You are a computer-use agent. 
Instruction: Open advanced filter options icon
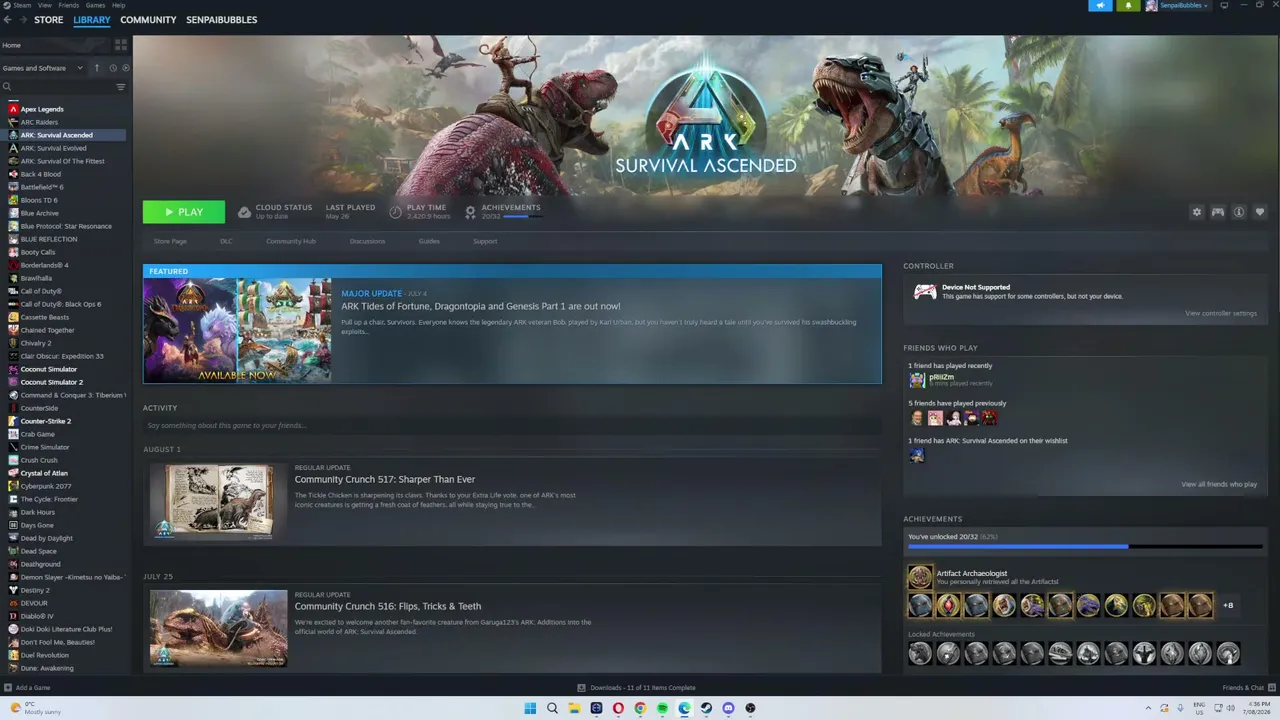121,87
